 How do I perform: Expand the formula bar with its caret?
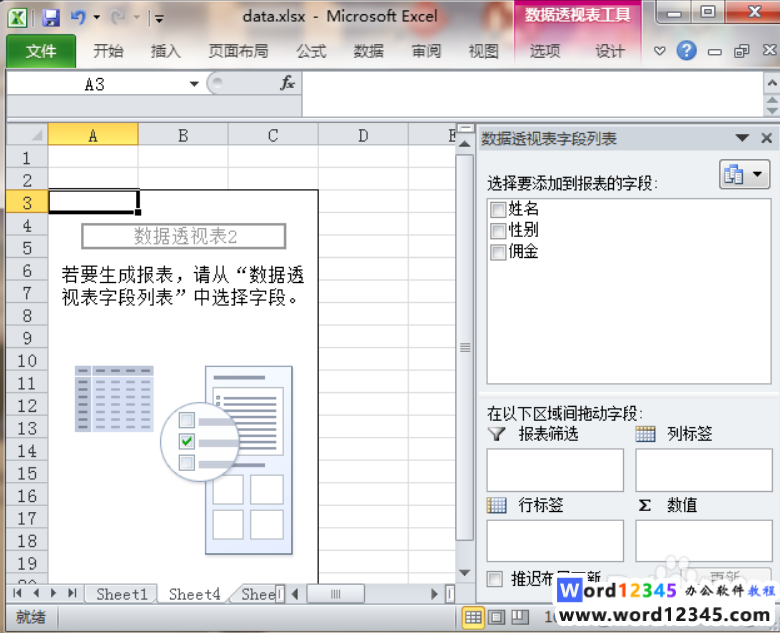[x=772, y=83]
